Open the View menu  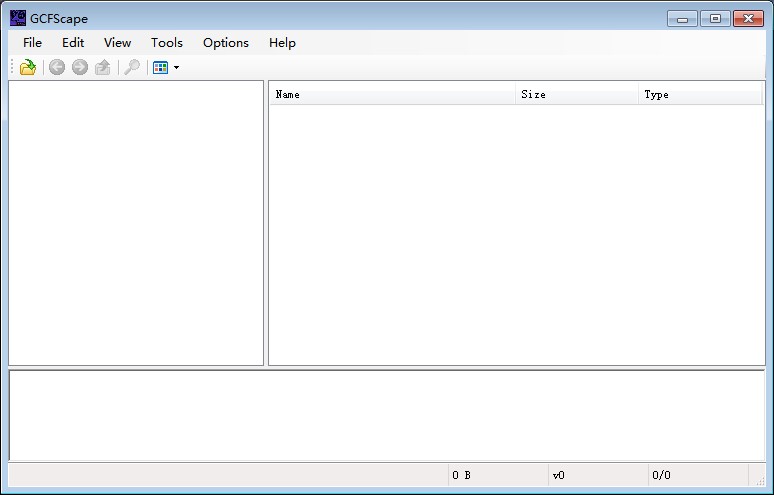pos(117,43)
